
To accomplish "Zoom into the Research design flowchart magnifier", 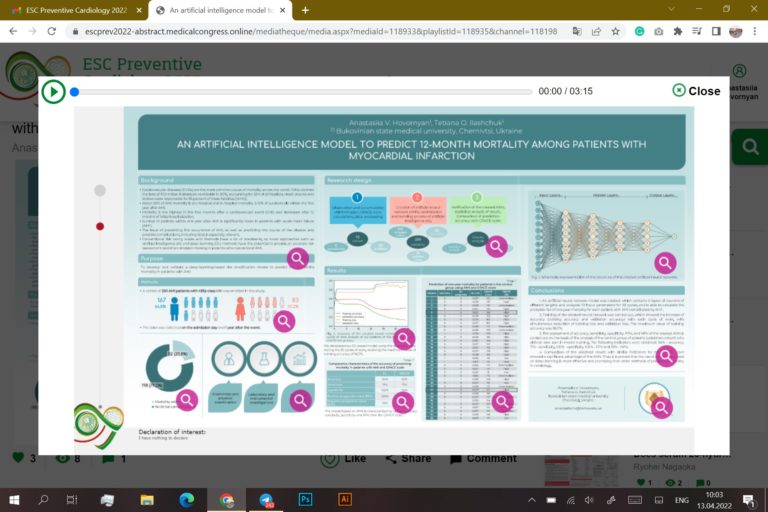I will click(496, 246).
